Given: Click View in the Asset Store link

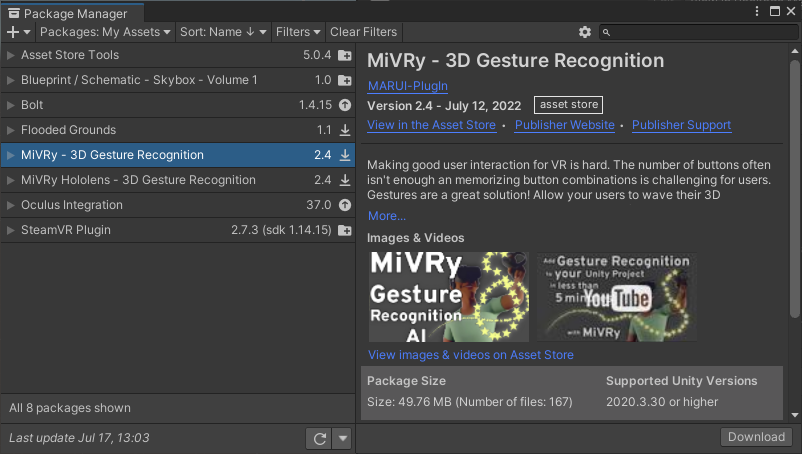Looking at the screenshot, I should click(x=431, y=125).
